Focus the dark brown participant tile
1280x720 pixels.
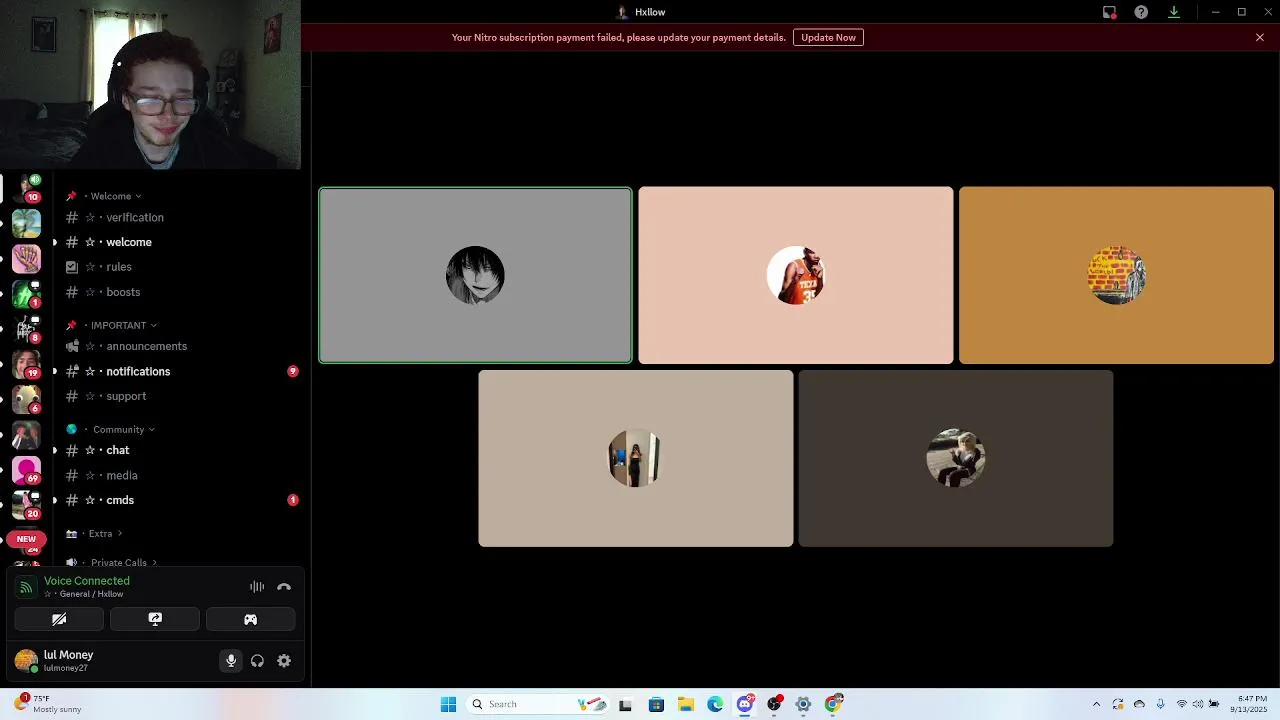(956, 458)
